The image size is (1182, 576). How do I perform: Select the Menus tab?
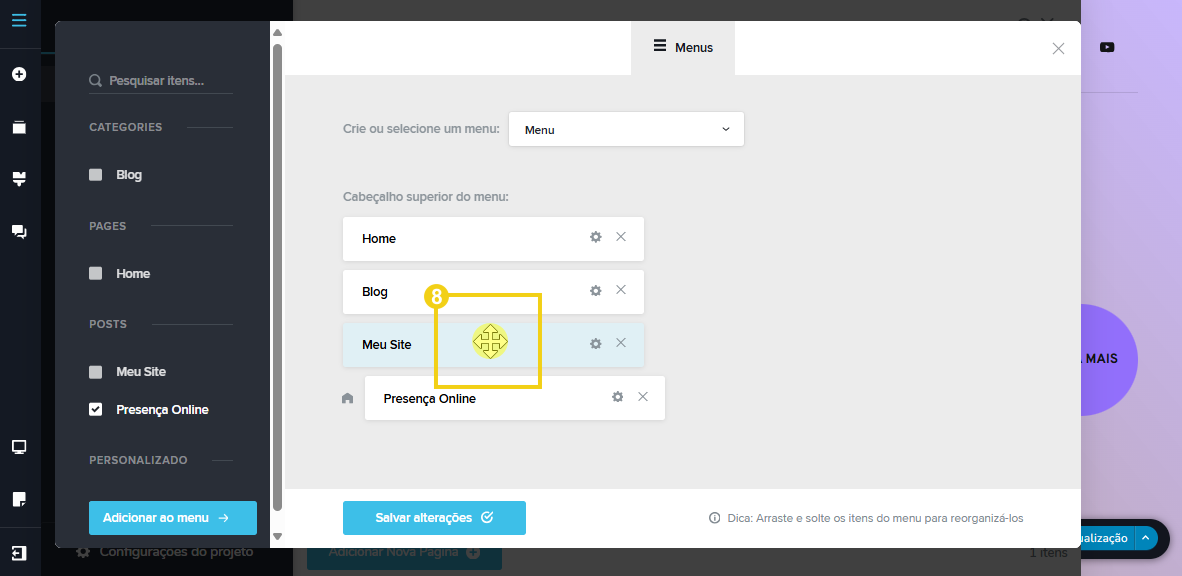click(683, 47)
